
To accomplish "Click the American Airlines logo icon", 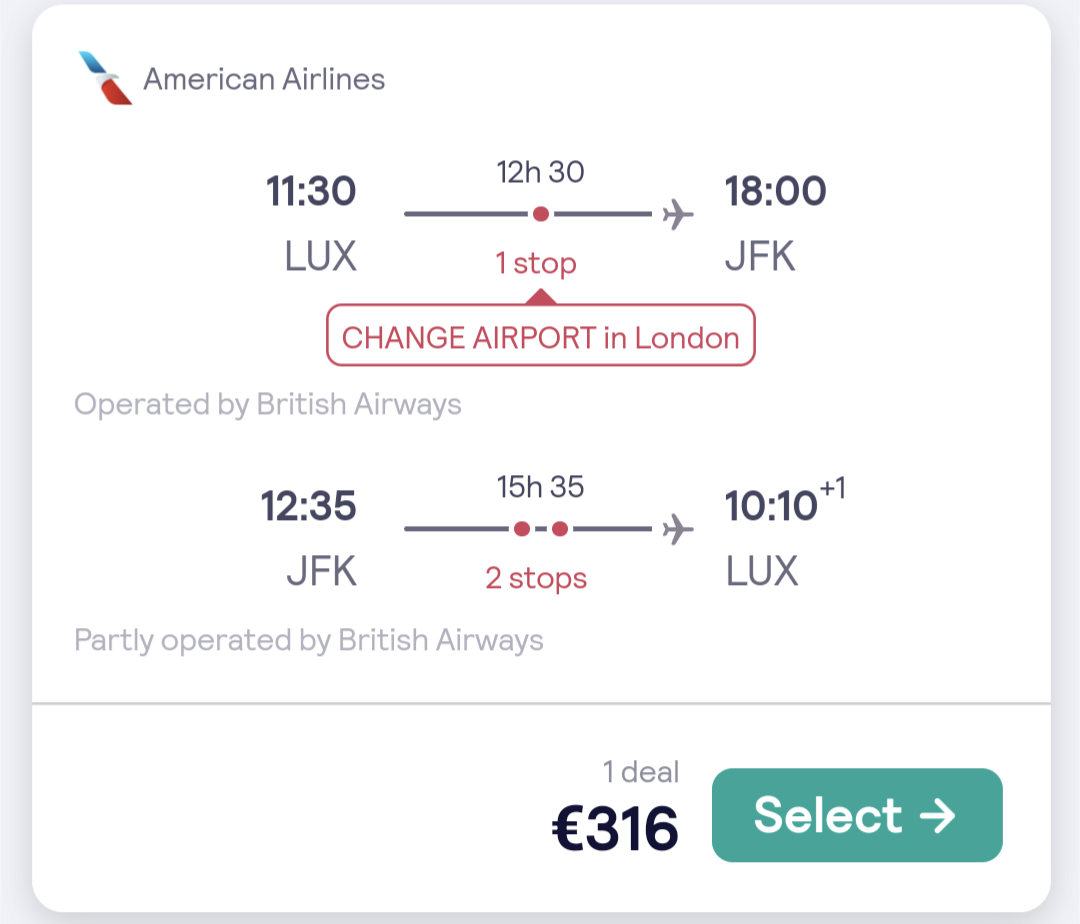I will click(x=105, y=78).
